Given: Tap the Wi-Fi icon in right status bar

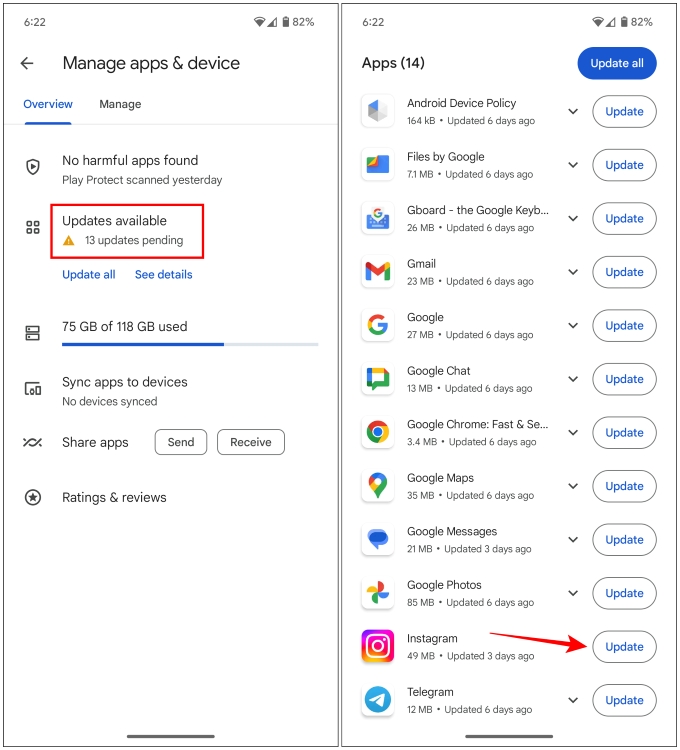Looking at the screenshot, I should pyautogui.click(x=597, y=22).
